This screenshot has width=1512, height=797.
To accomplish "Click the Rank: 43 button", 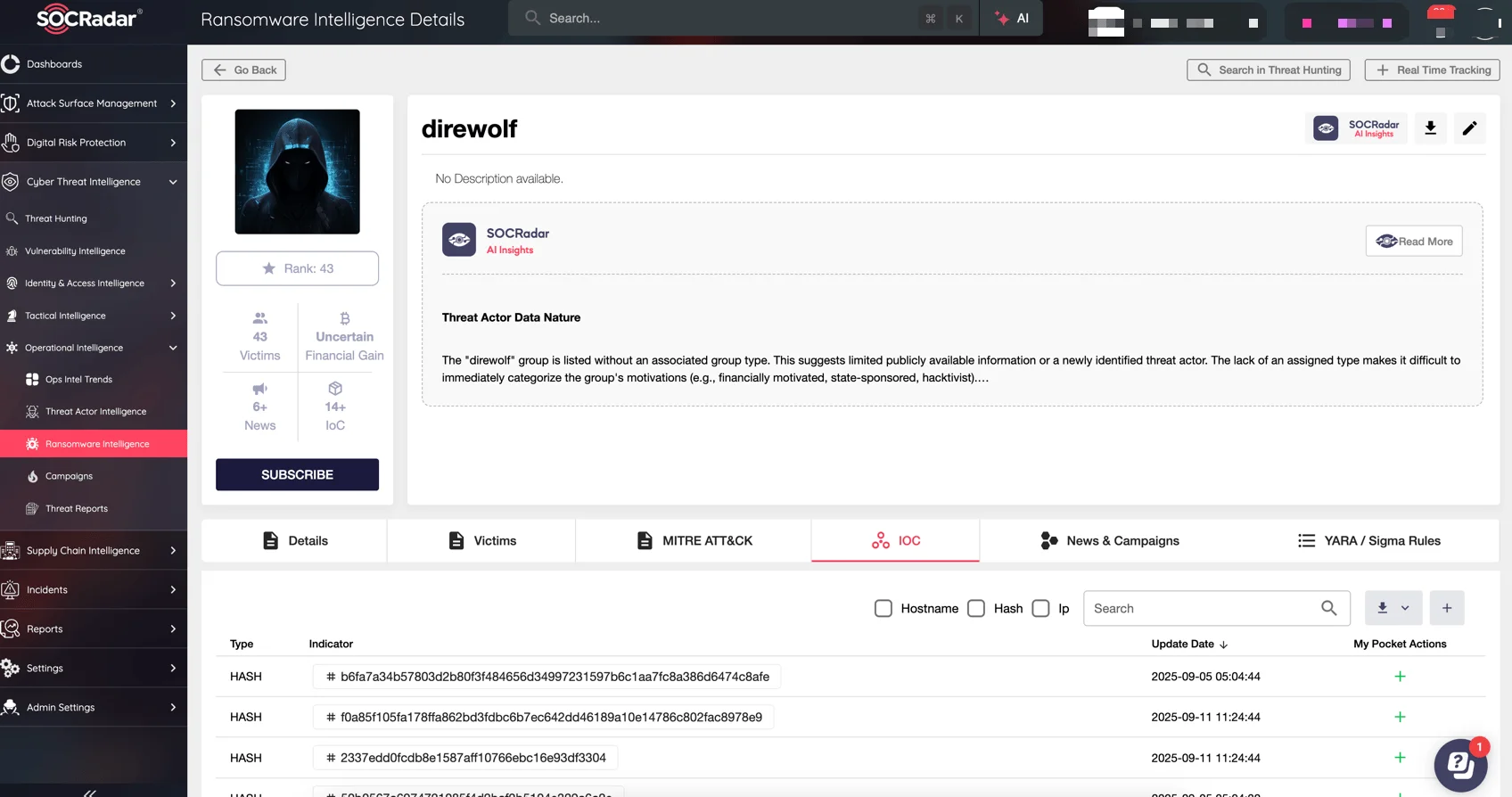I will pos(297,268).
